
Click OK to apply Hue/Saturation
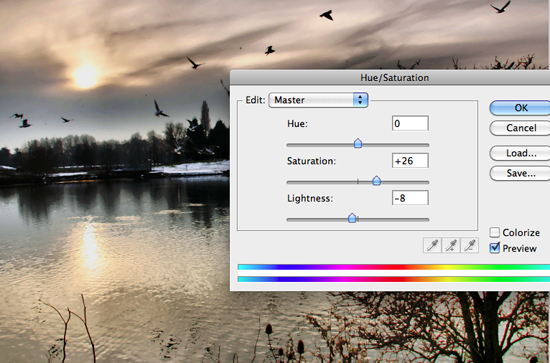point(520,108)
